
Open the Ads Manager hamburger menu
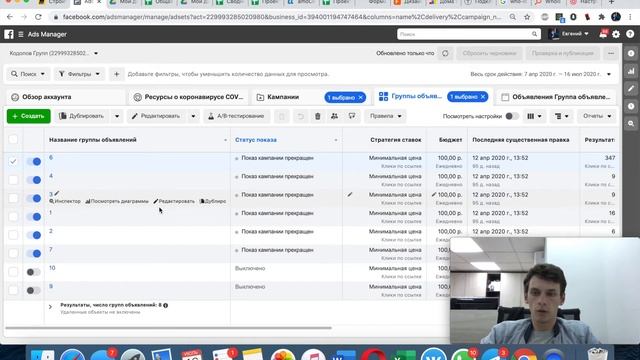tap(21, 34)
